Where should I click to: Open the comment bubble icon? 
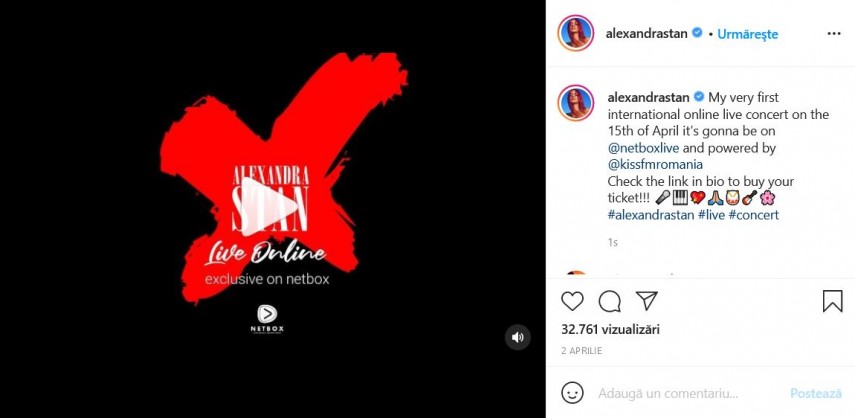(x=609, y=301)
